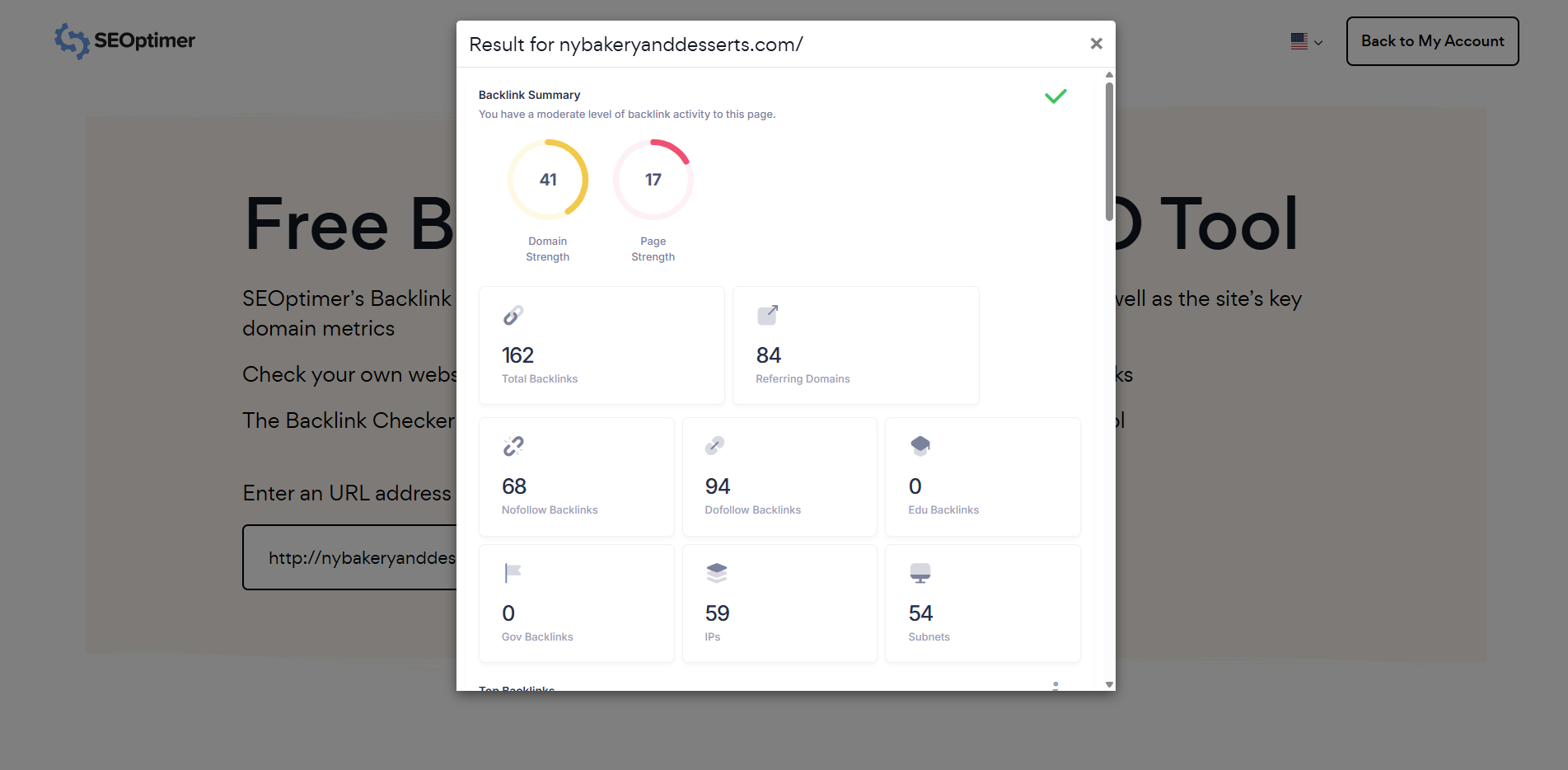Click the scrollbar up arrow in dialog
Viewport: 1568px width, 770px height.
click(x=1109, y=74)
